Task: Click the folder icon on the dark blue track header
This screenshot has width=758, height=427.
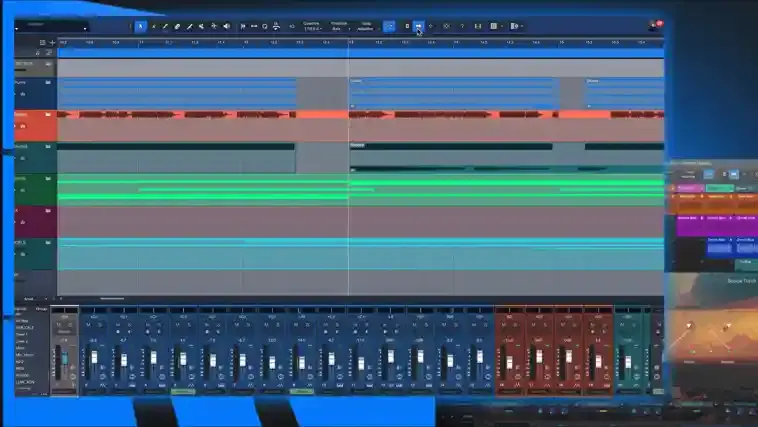Action: point(48,82)
